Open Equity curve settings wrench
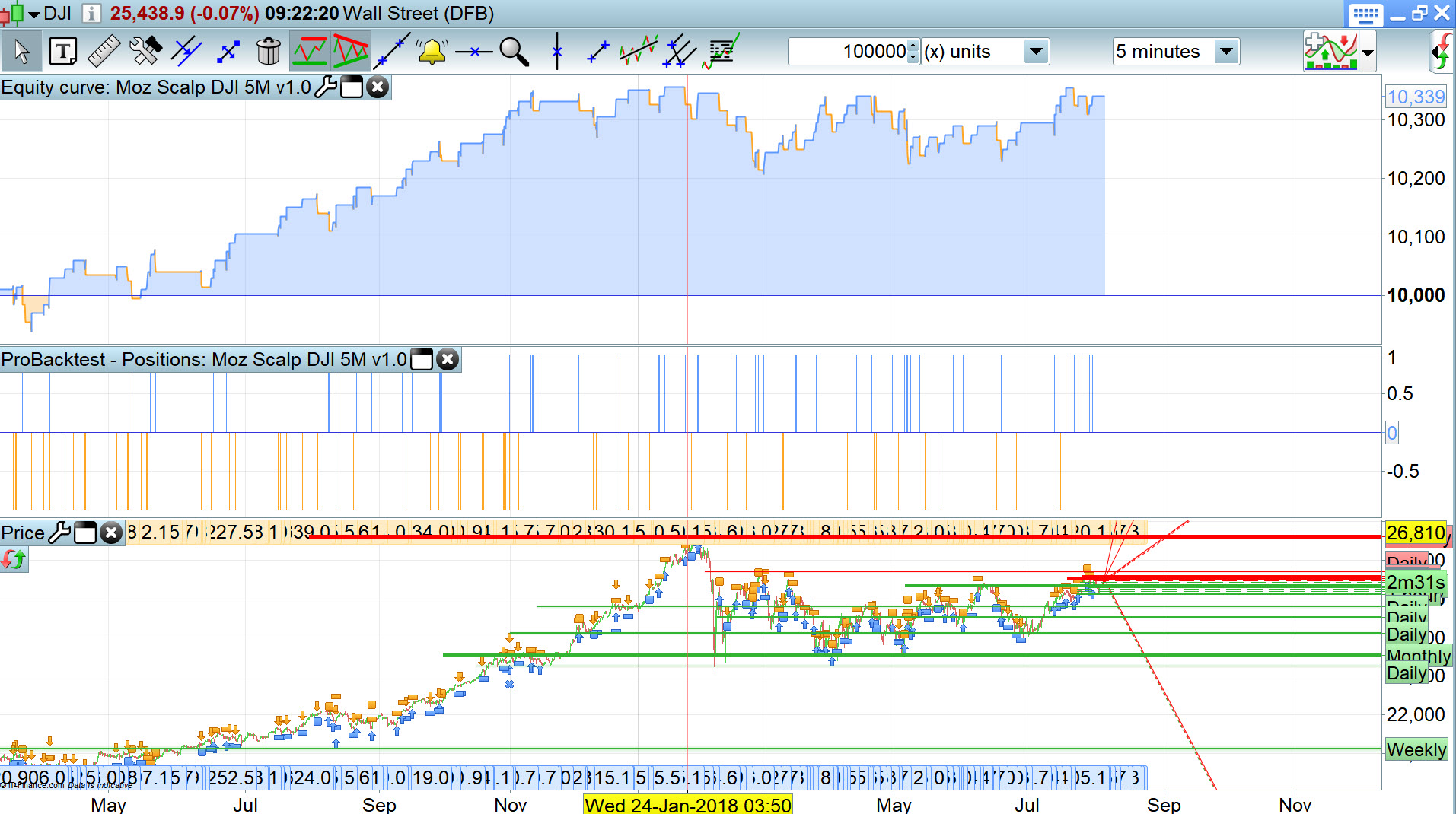1456x814 pixels. point(325,87)
